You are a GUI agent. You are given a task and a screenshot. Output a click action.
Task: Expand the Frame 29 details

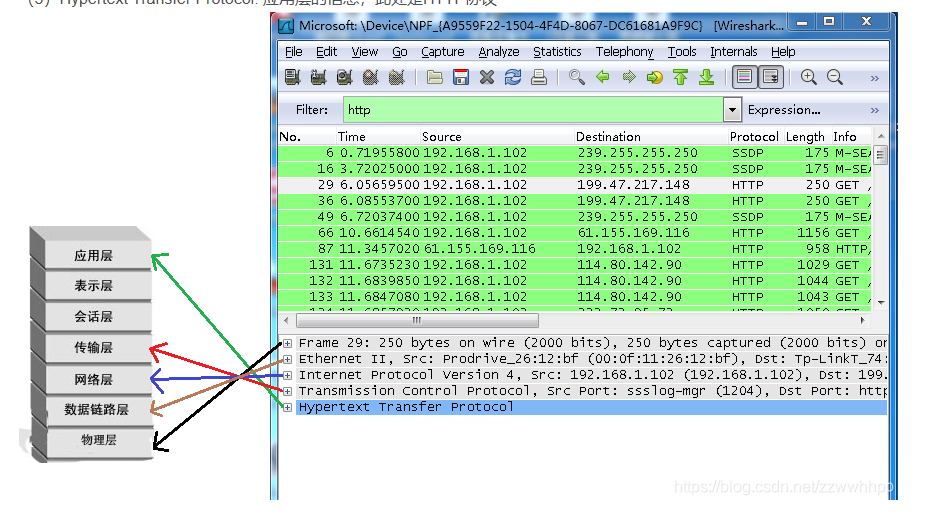coord(287,343)
